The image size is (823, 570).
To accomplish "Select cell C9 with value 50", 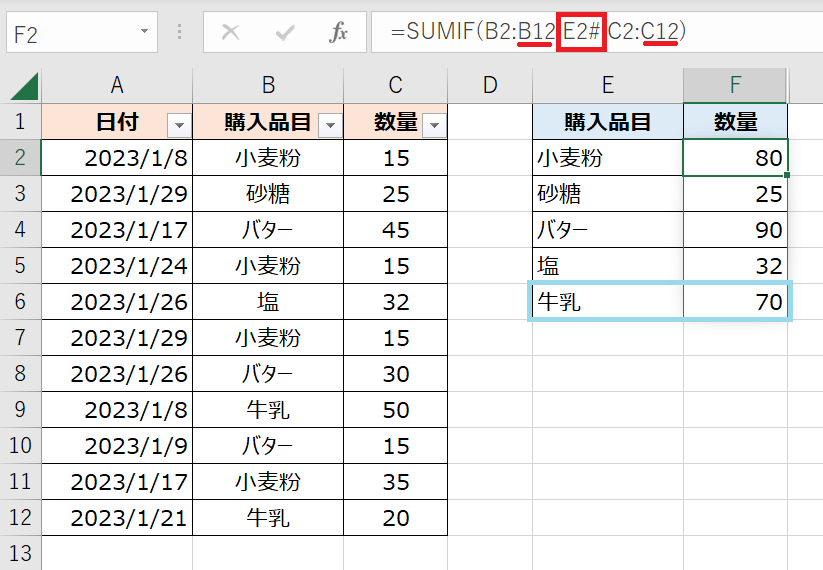I will click(396, 410).
